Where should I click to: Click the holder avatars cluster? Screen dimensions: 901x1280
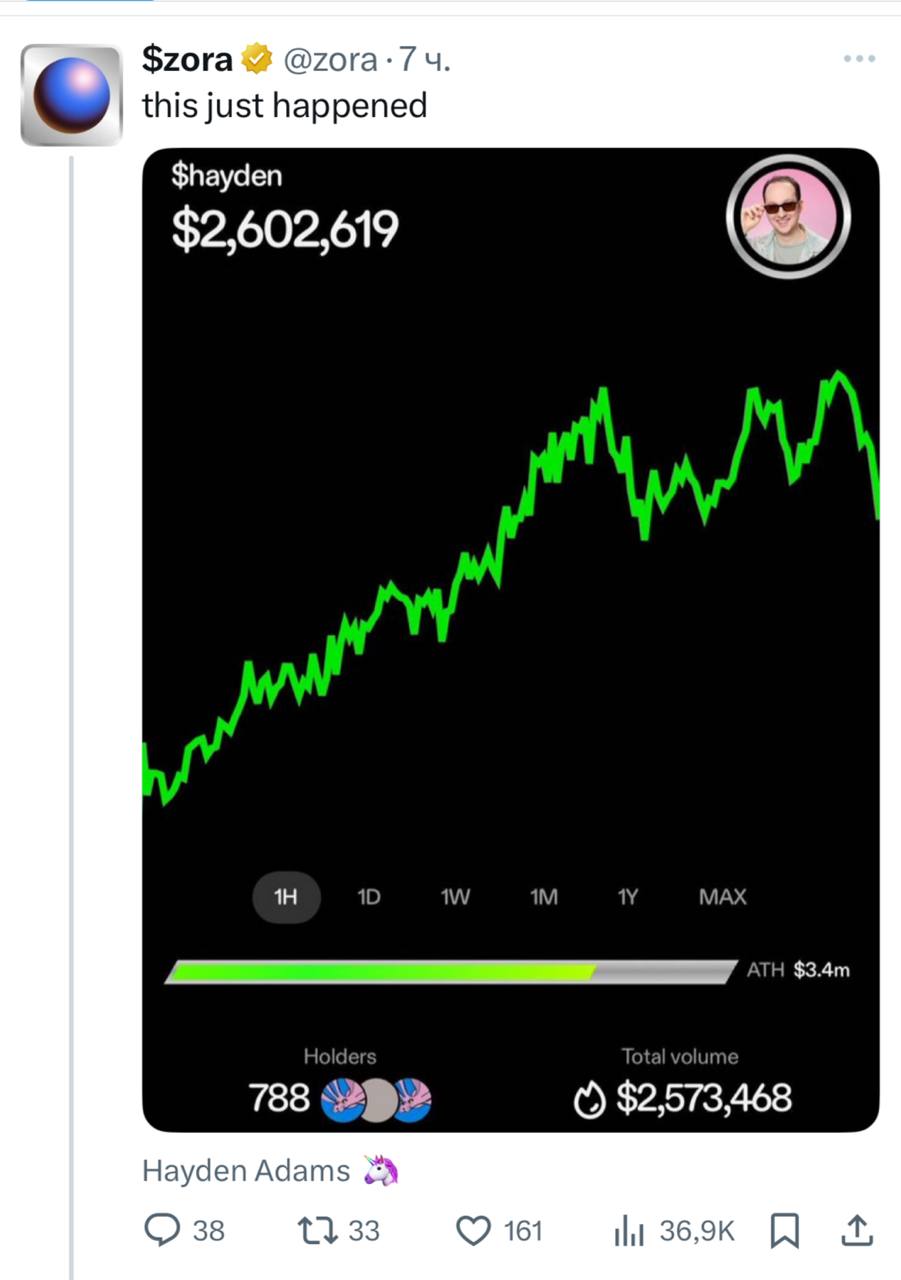[x=378, y=1099]
